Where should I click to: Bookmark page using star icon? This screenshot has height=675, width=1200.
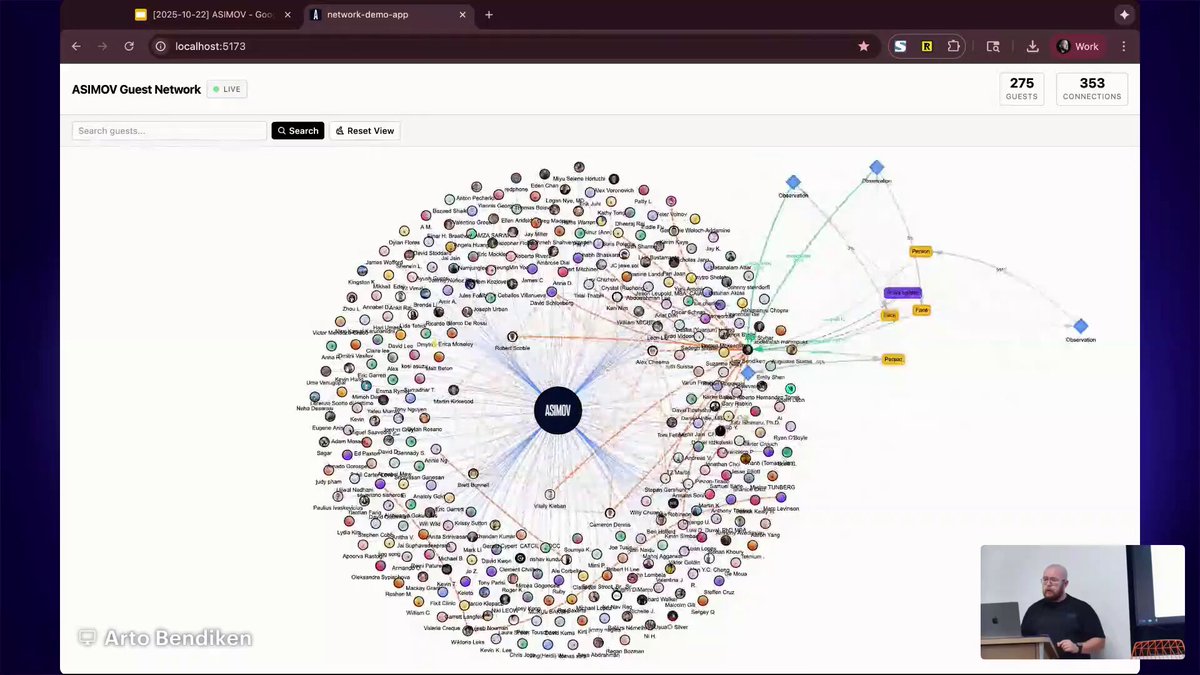tap(863, 46)
